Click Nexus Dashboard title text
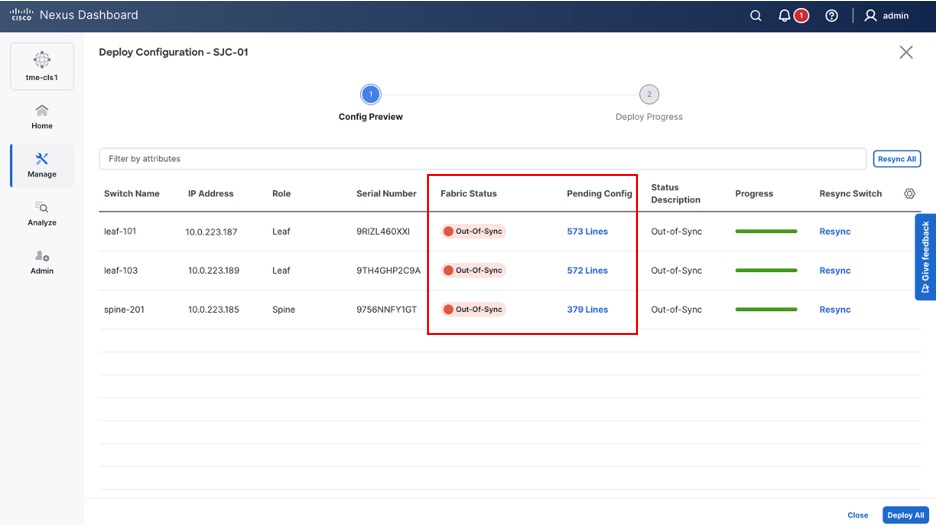937x529 pixels. [88, 15]
